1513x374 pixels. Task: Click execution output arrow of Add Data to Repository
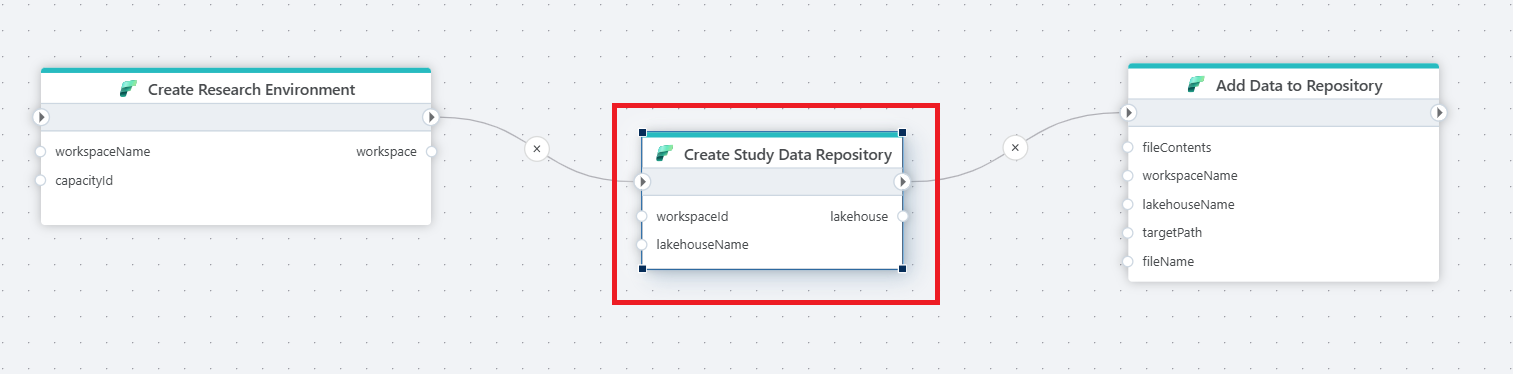pos(1439,113)
